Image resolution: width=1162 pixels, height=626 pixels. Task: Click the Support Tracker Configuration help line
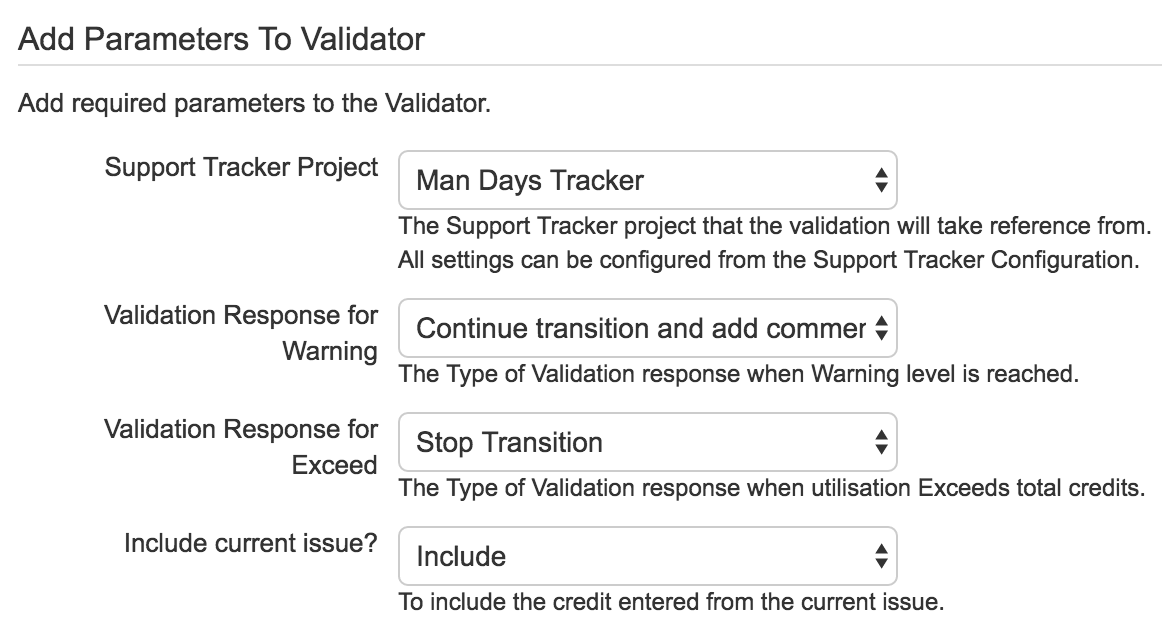769,260
